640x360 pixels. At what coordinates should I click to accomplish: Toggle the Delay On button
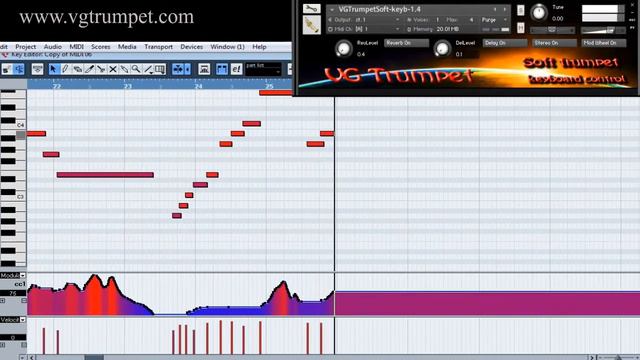pos(505,43)
